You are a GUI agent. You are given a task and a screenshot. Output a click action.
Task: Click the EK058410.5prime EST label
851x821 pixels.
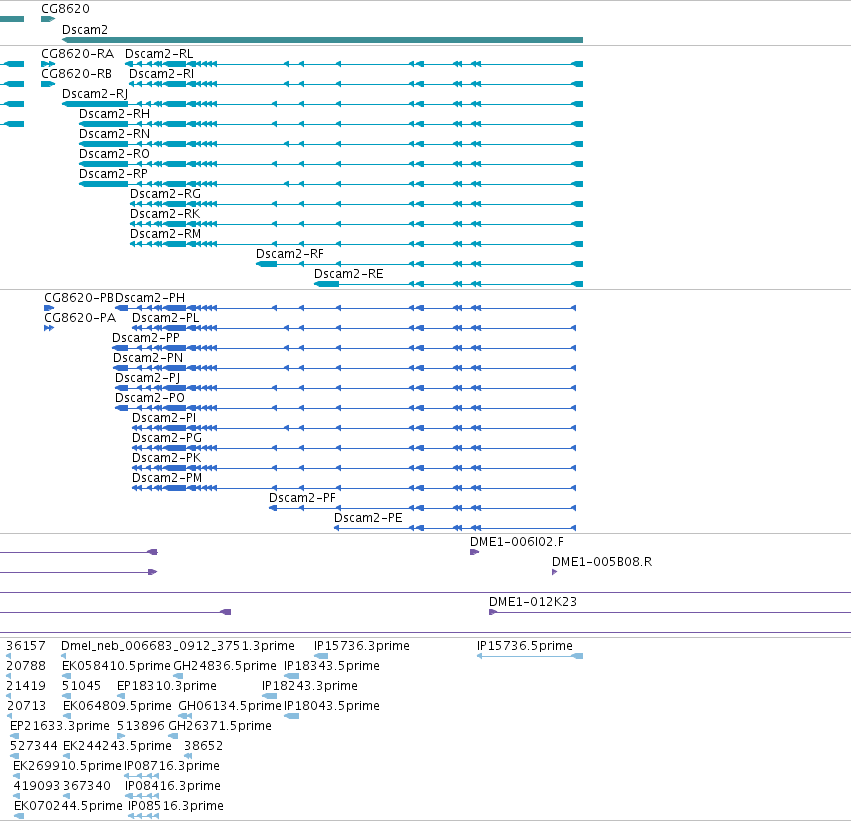(116, 666)
